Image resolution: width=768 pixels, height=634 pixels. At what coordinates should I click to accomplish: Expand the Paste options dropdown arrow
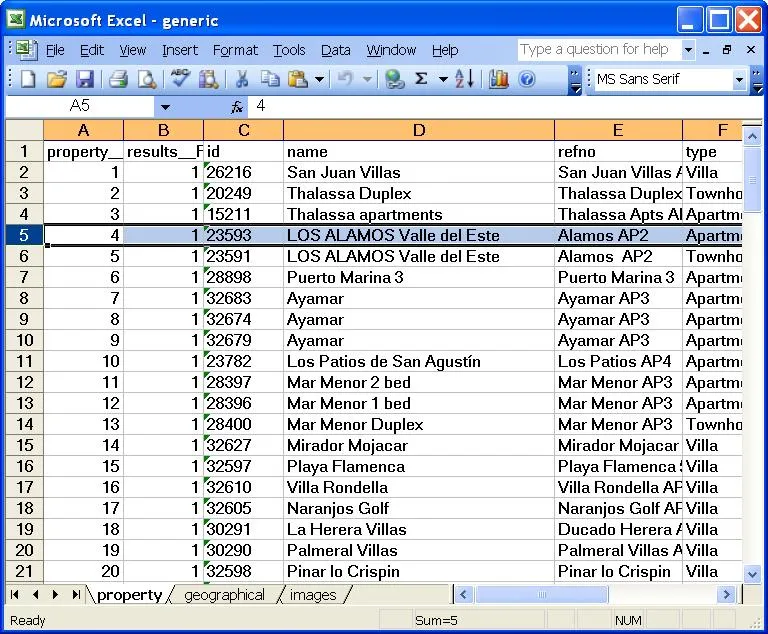tap(319, 79)
